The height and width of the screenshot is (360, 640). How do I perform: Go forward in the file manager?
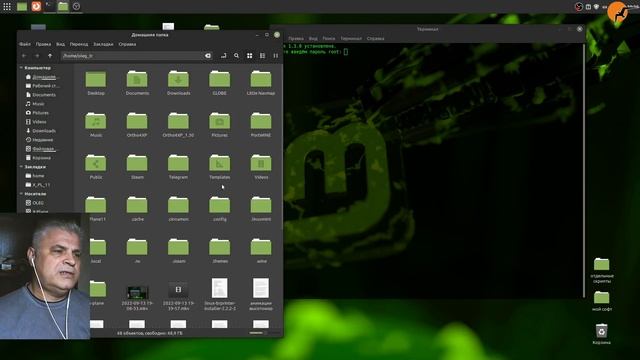[37, 56]
